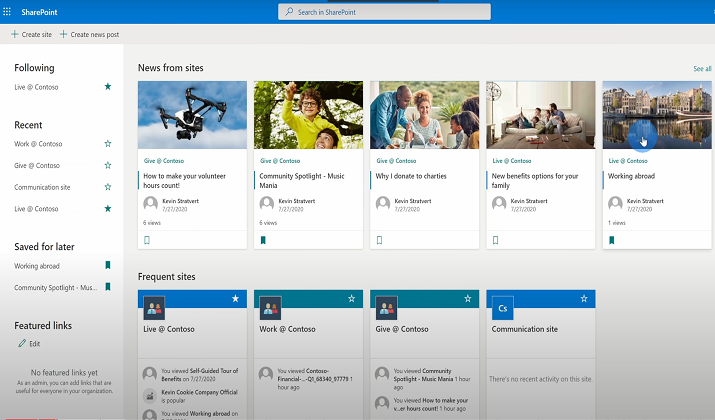Click Live @ Contoso label on New benefits card
This screenshot has height=420, width=715.
[512, 161]
